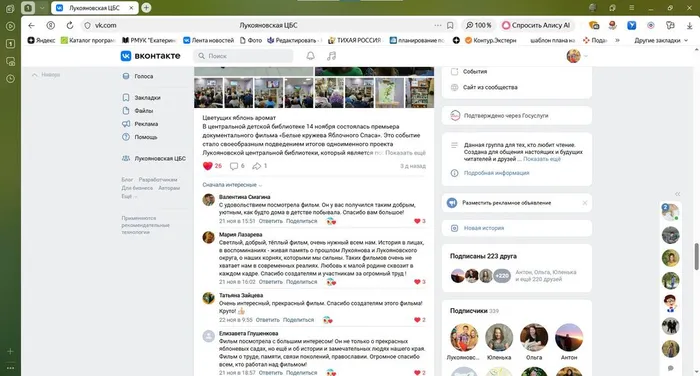Click the 100% zoom indicator
Viewport: 700px width, 376px height.
click(x=479, y=25)
